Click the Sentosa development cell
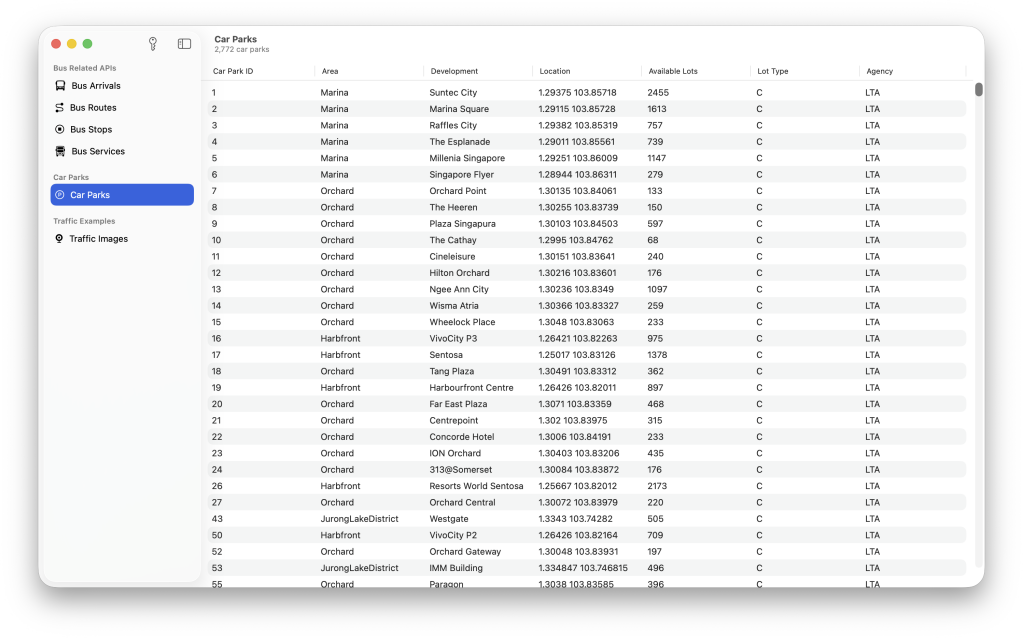The image size is (1023, 638). point(446,355)
